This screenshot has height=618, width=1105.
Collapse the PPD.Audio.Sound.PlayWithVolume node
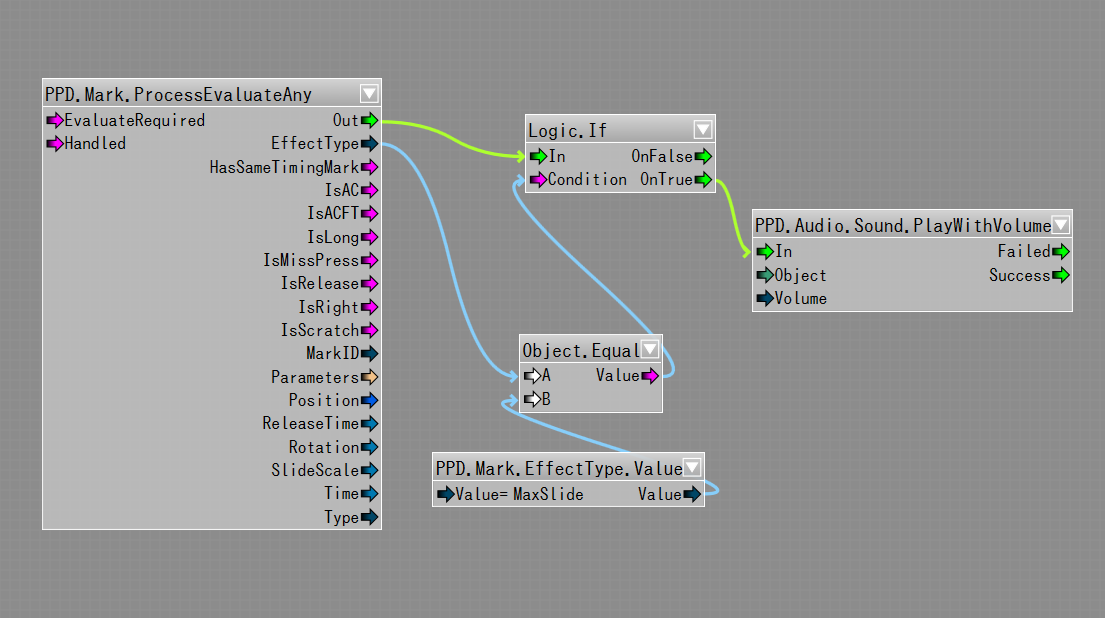(x=1060, y=226)
